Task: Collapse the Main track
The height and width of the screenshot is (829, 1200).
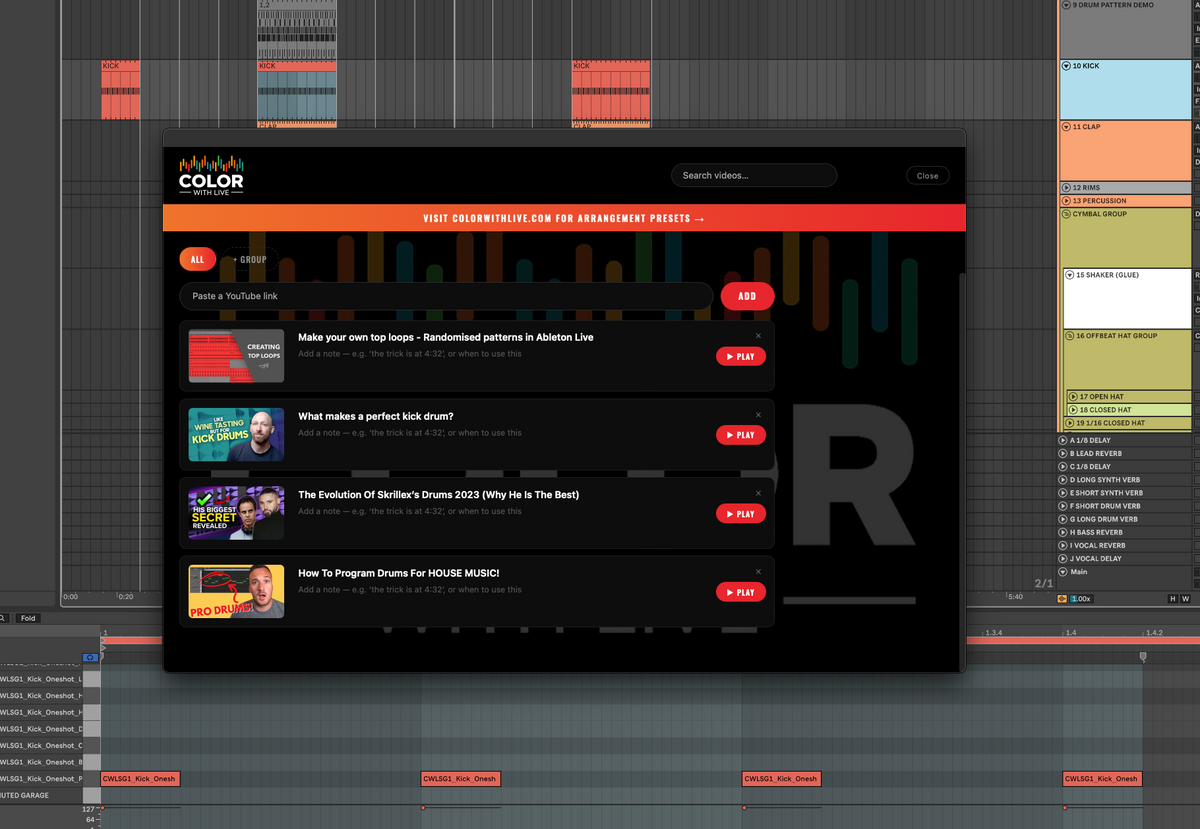Action: tap(1063, 572)
